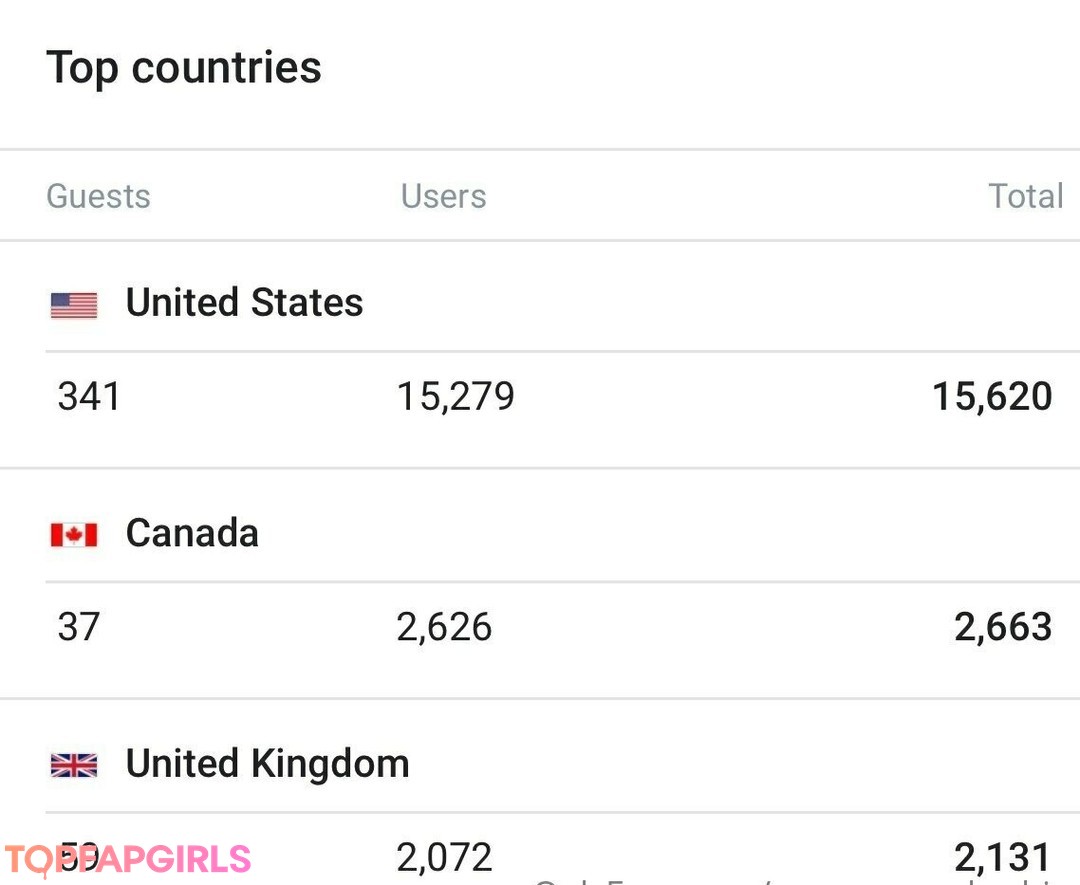Click United States total 15,620
The height and width of the screenshot is (885, 1080).
point(991,397)
